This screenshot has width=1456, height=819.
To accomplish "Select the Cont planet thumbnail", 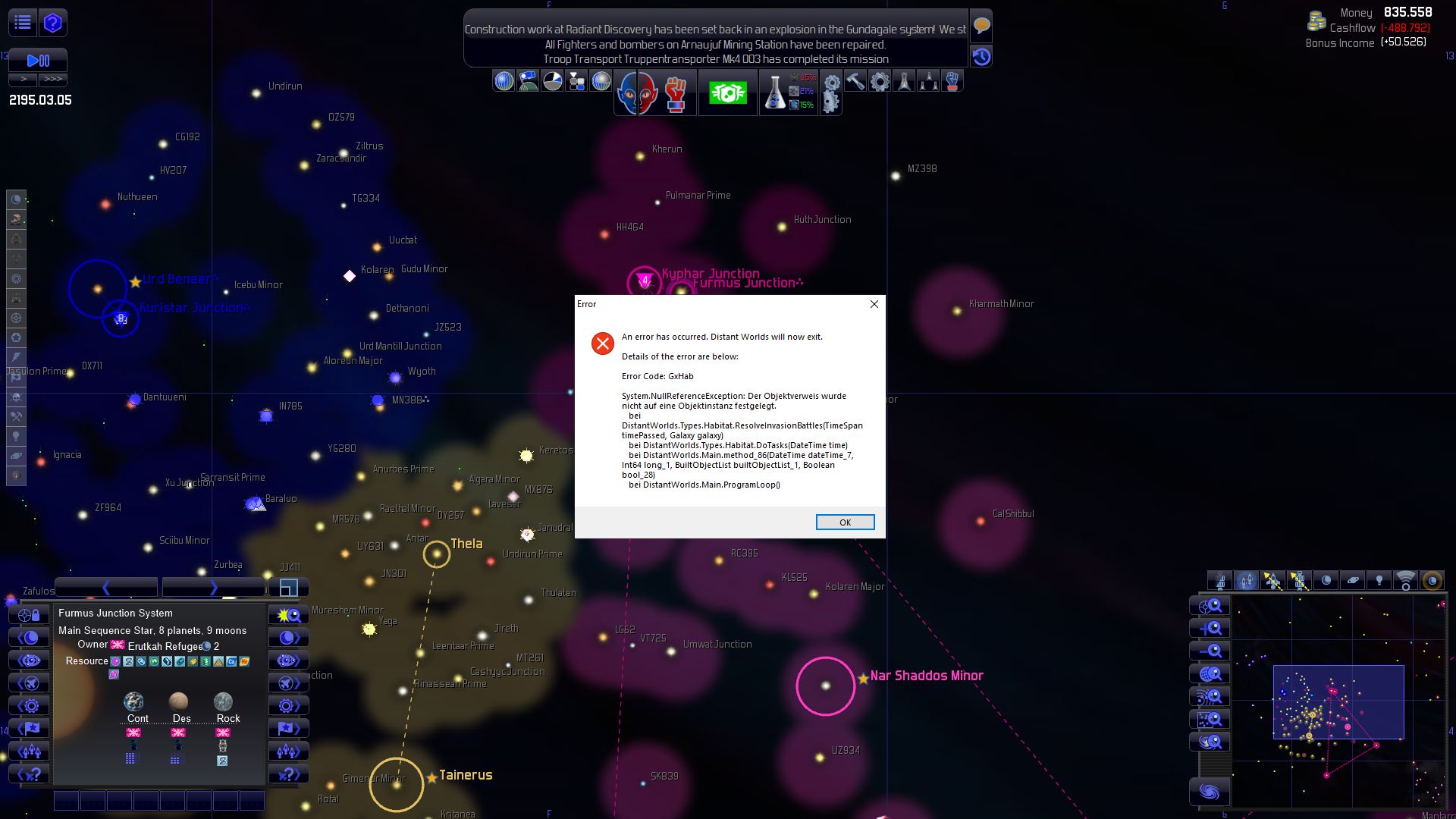I will [134, 701].
